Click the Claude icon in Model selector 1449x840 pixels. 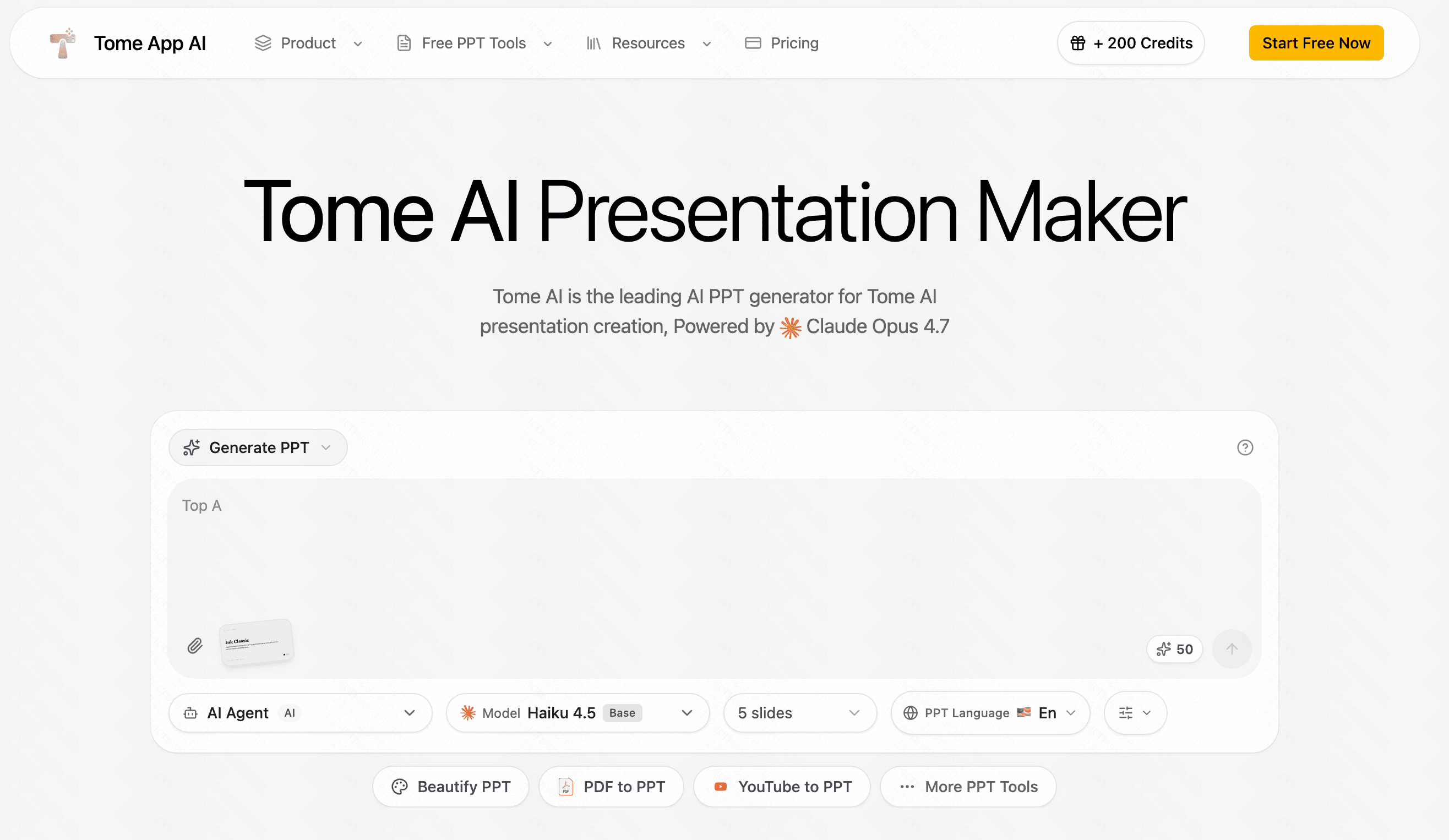point(468,713)
